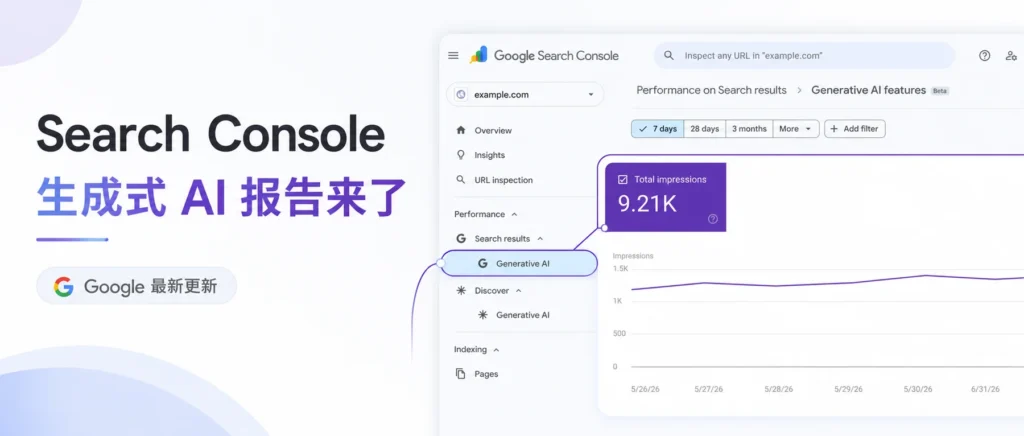Select the 28 days date range

pos(705,129)
